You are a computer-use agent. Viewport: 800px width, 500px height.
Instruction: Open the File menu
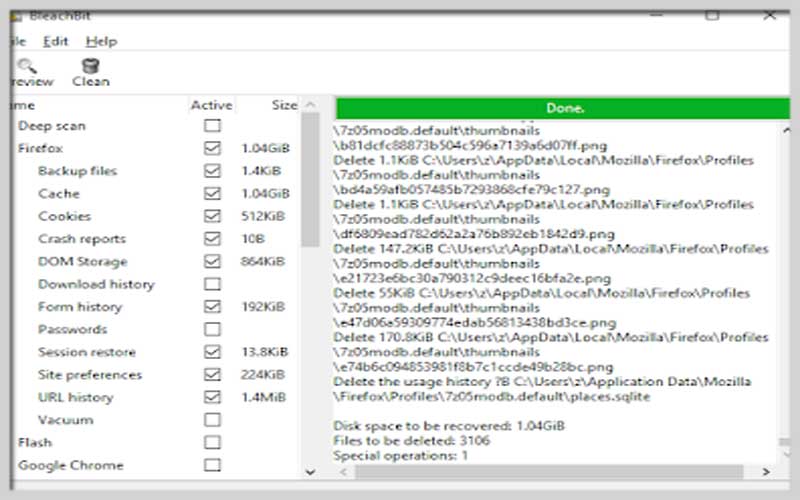pyautogui.click(x=18, y=41)
